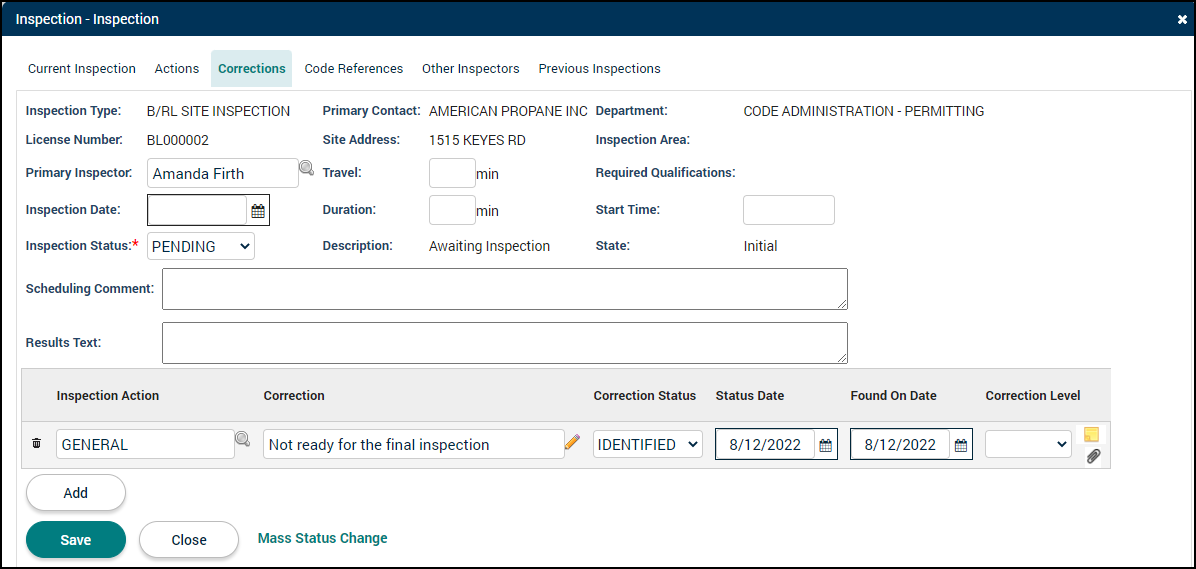Click the paperclip attachment icon
Viewport: 1196px width, 569px height.
click(x=1093, y=456)
